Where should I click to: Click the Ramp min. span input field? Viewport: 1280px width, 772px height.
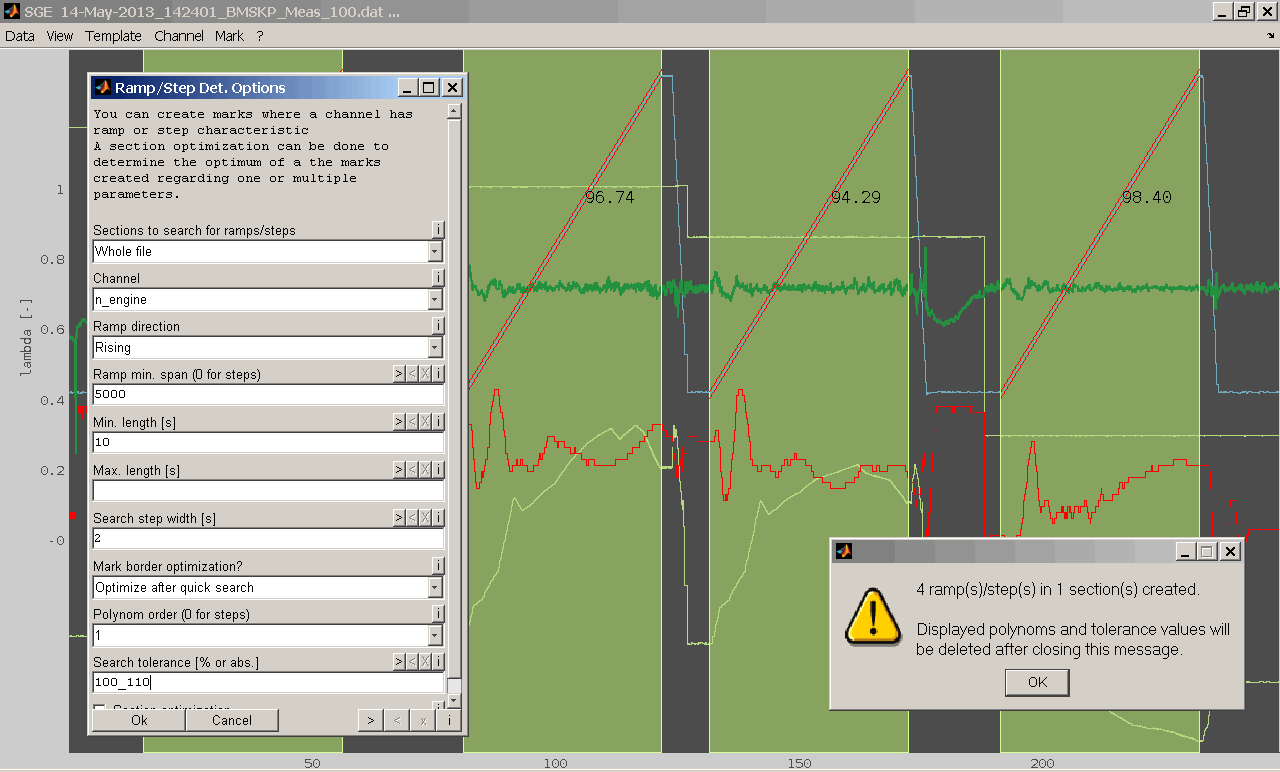[x=268, y=394]
